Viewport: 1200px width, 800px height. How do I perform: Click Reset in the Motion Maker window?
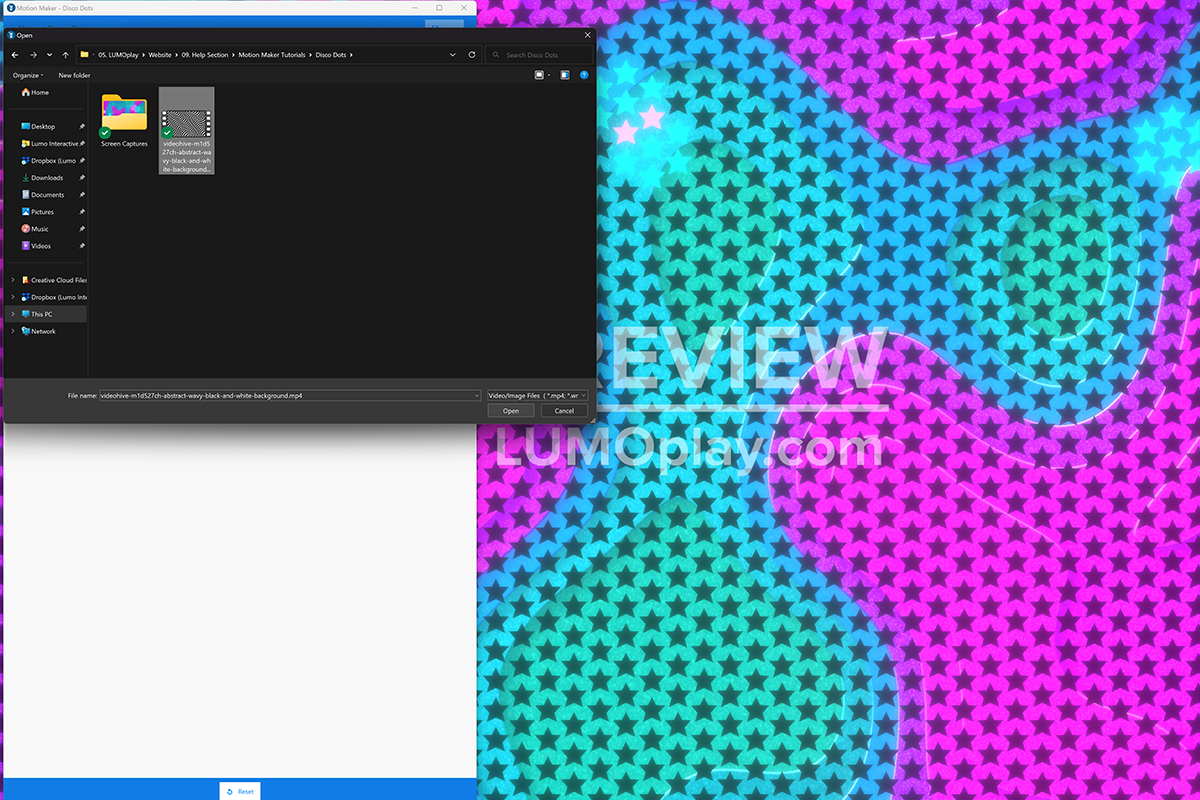point(240,791)
